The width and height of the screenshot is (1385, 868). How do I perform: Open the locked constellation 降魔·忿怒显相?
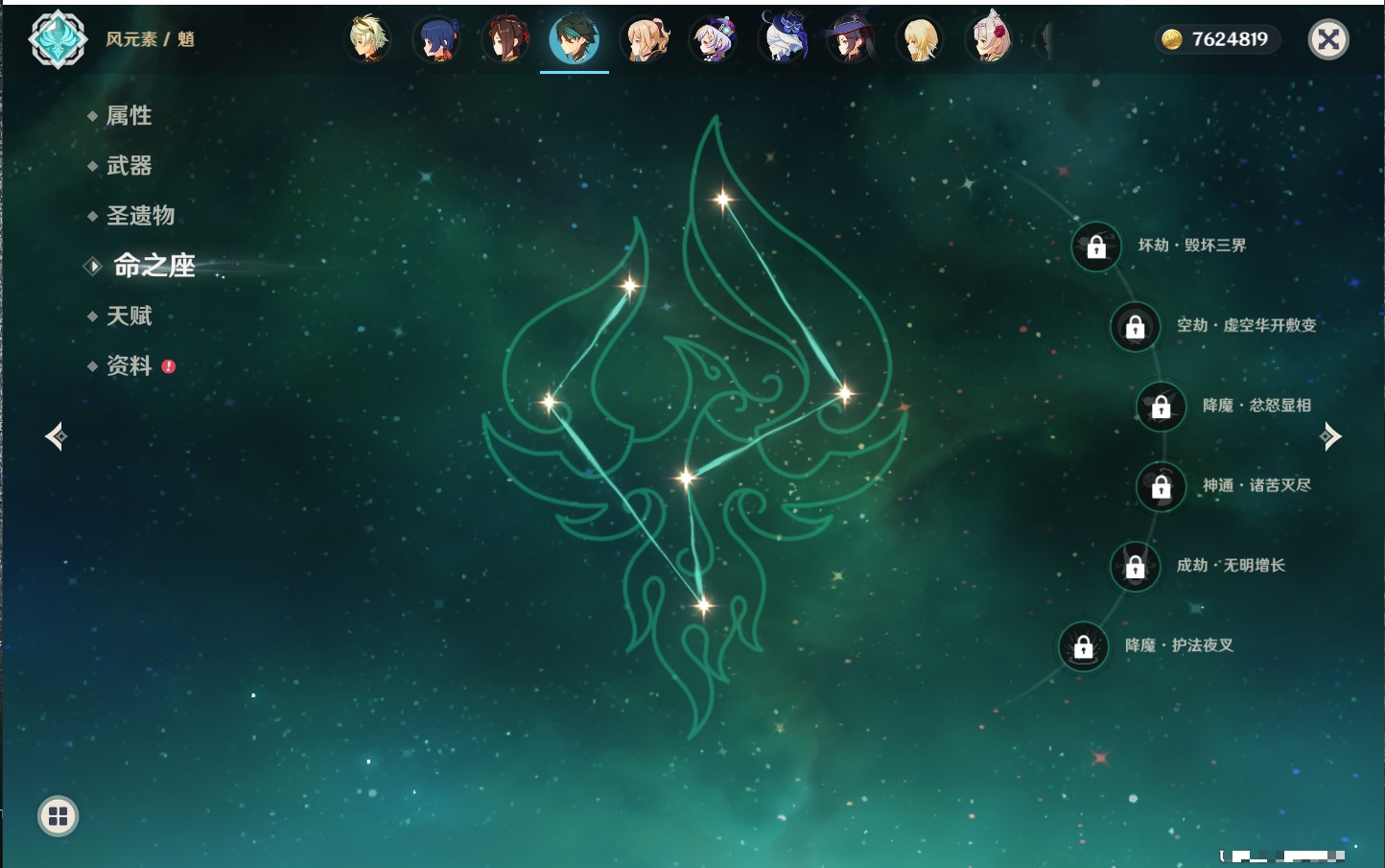coord(1162,406)
